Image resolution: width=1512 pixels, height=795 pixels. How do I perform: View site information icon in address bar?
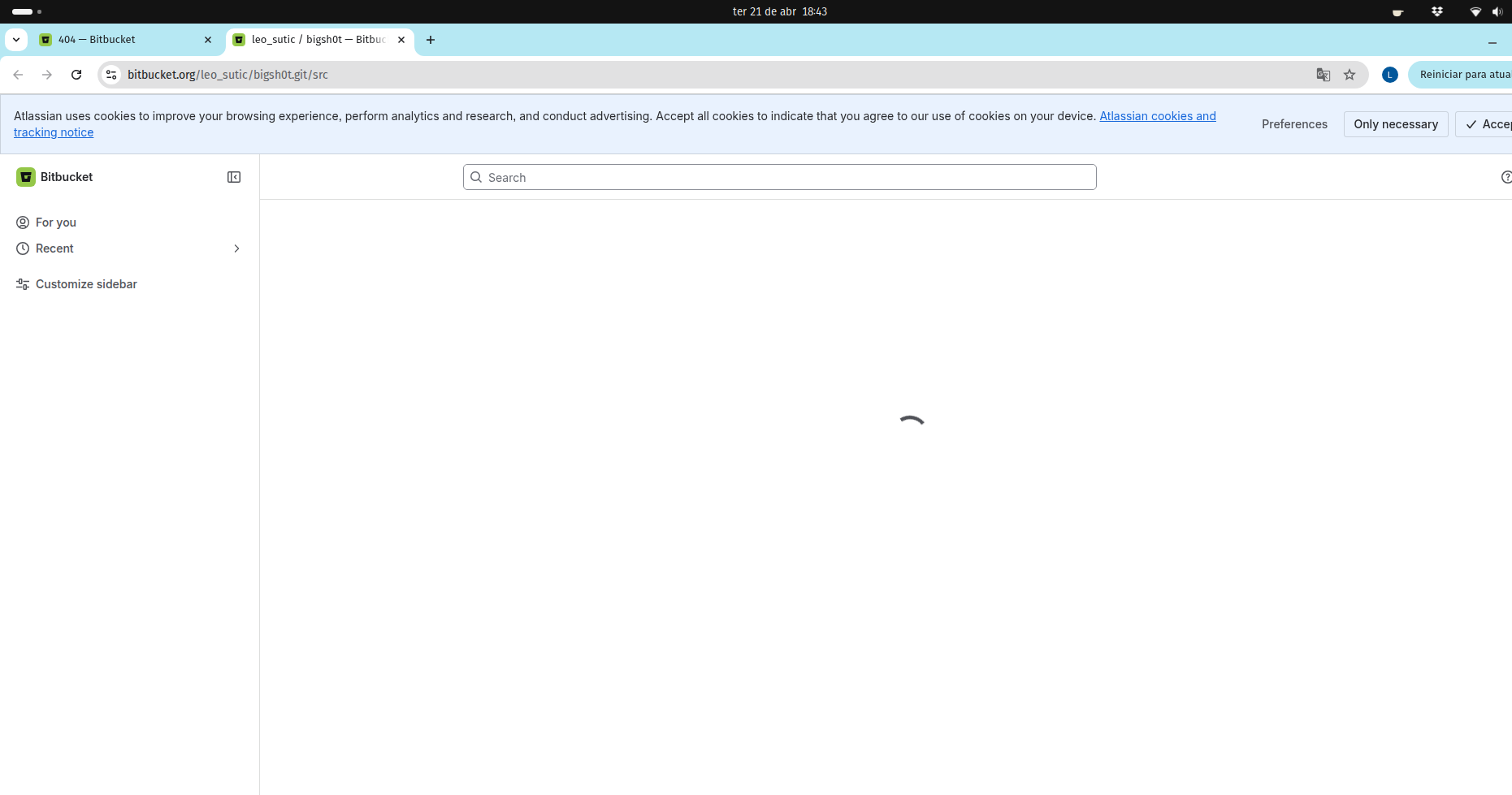[112, 75]
